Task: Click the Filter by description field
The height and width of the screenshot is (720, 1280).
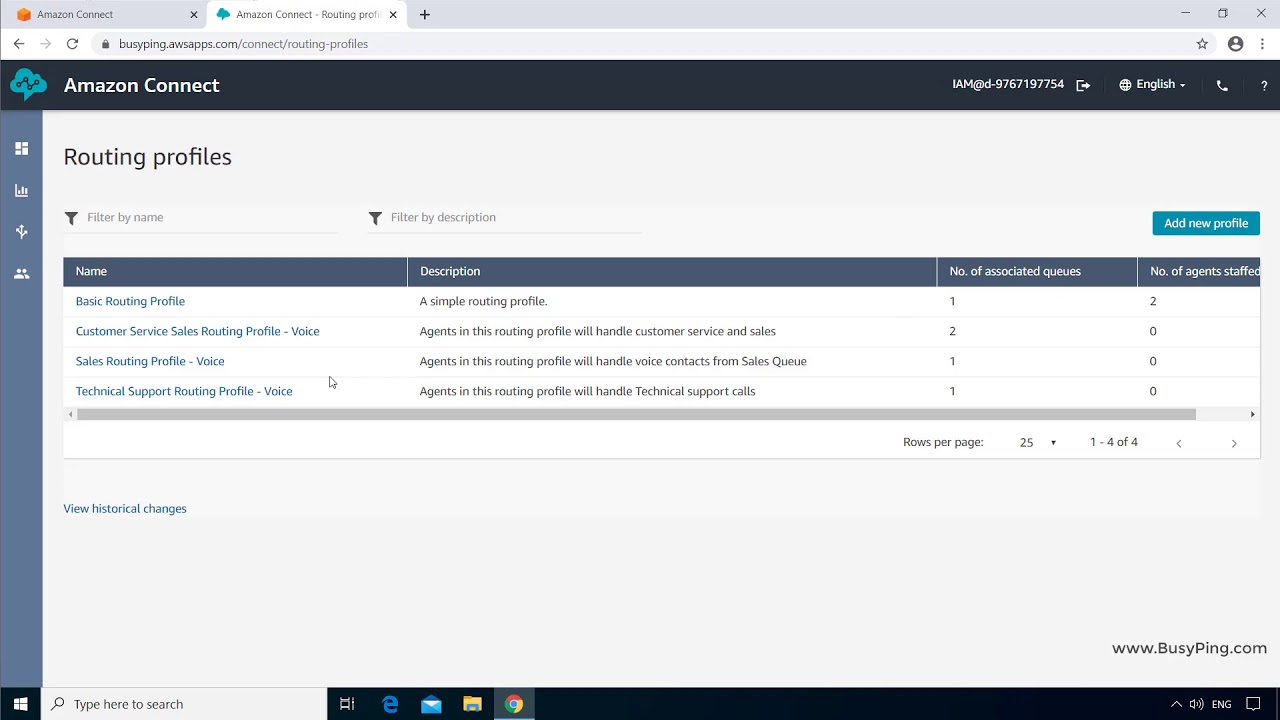Action: [515, 218]
